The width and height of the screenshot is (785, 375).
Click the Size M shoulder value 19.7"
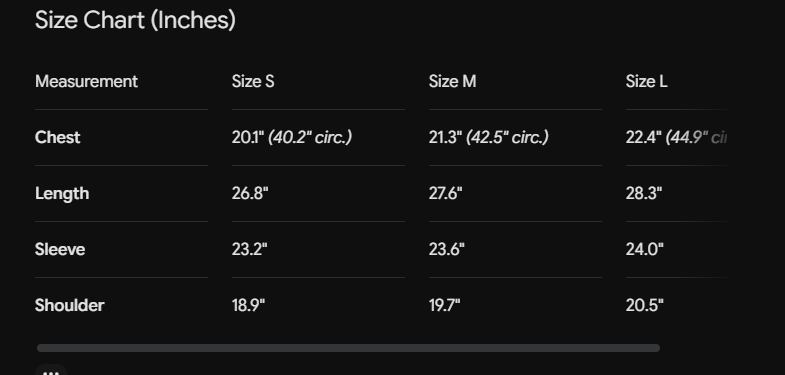[445, 305]
